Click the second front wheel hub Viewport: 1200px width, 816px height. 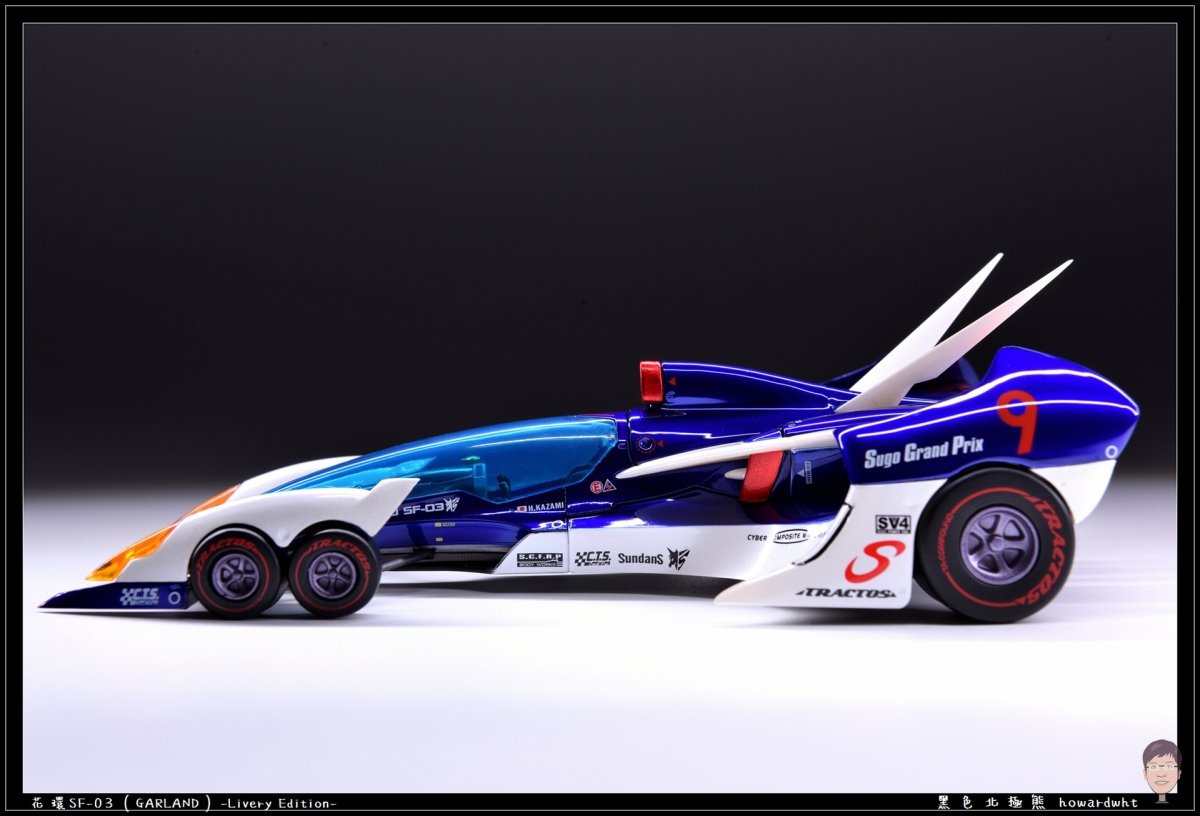334,574
